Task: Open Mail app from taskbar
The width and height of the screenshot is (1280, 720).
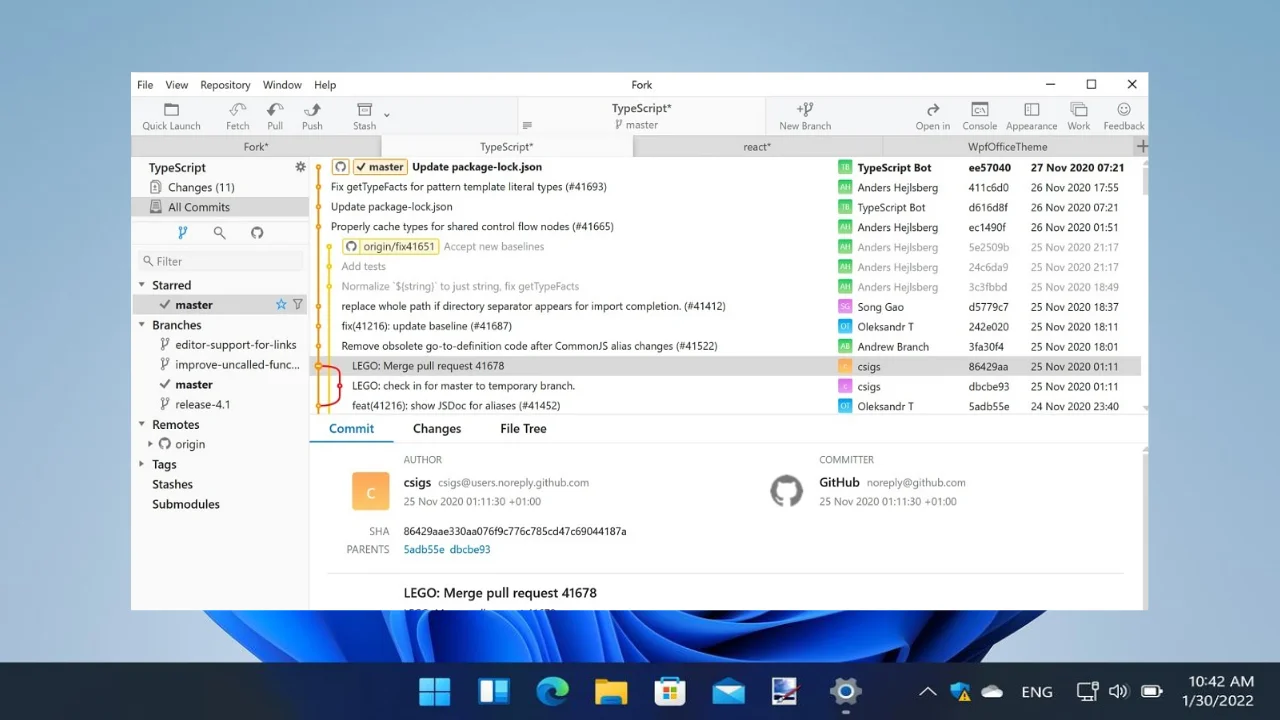Action: (x=728, y=691)
